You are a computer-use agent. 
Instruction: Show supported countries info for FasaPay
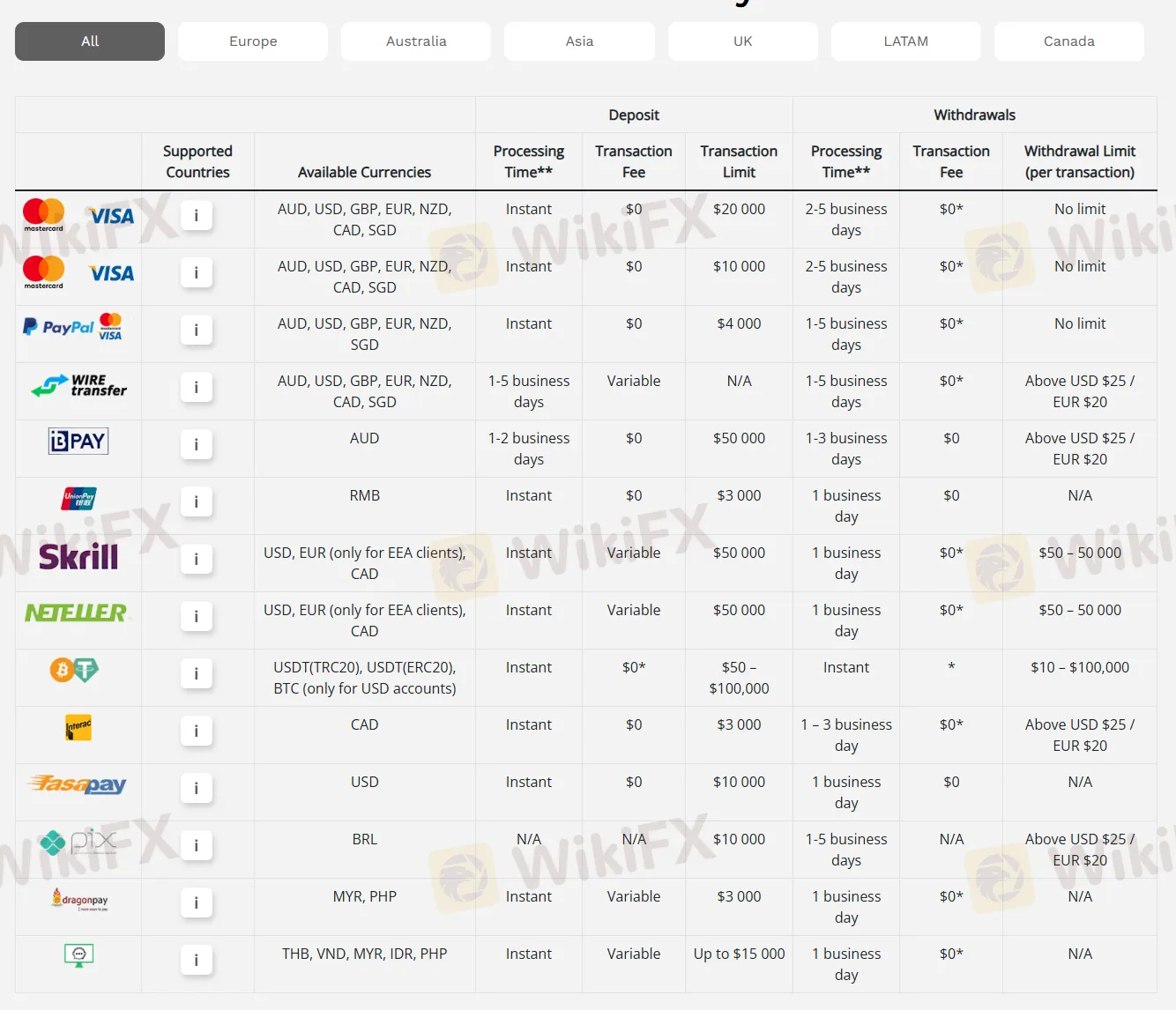coord(197,788)
